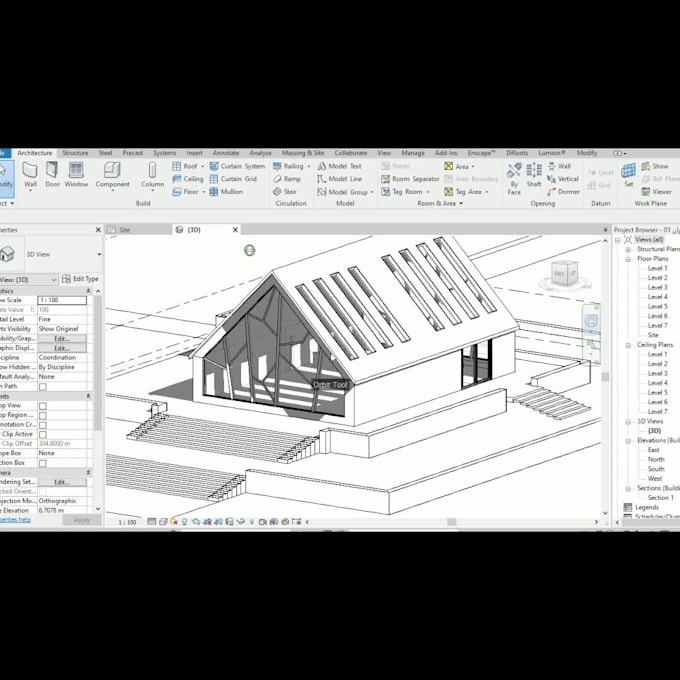Switch to the Structure ribbon tab
Image resolution: width=680 pixels, height=680 pixels.
click(x=75, y=153)
